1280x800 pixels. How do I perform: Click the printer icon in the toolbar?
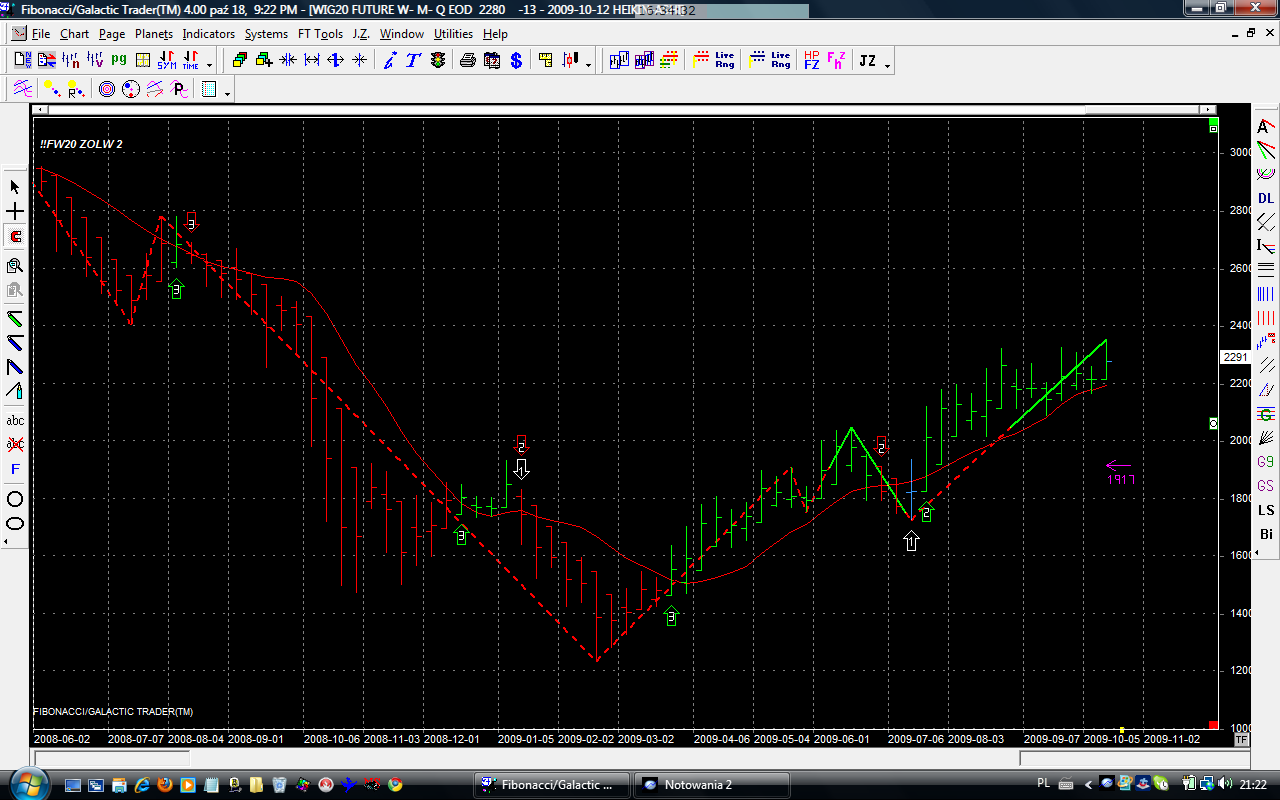467,61
